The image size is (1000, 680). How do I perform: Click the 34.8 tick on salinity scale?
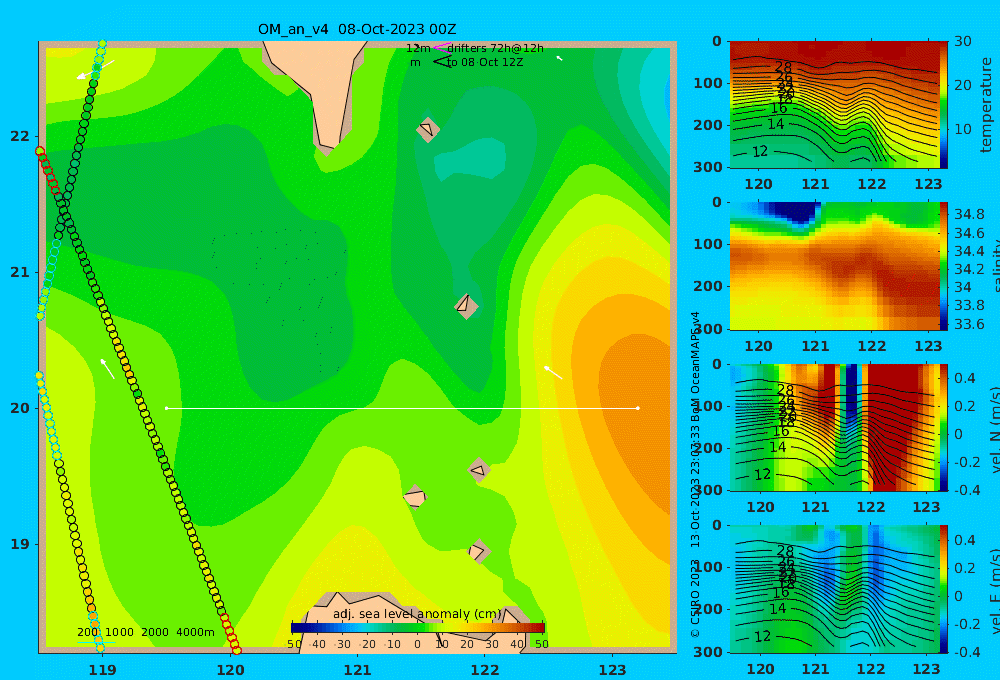coord(969,214)
